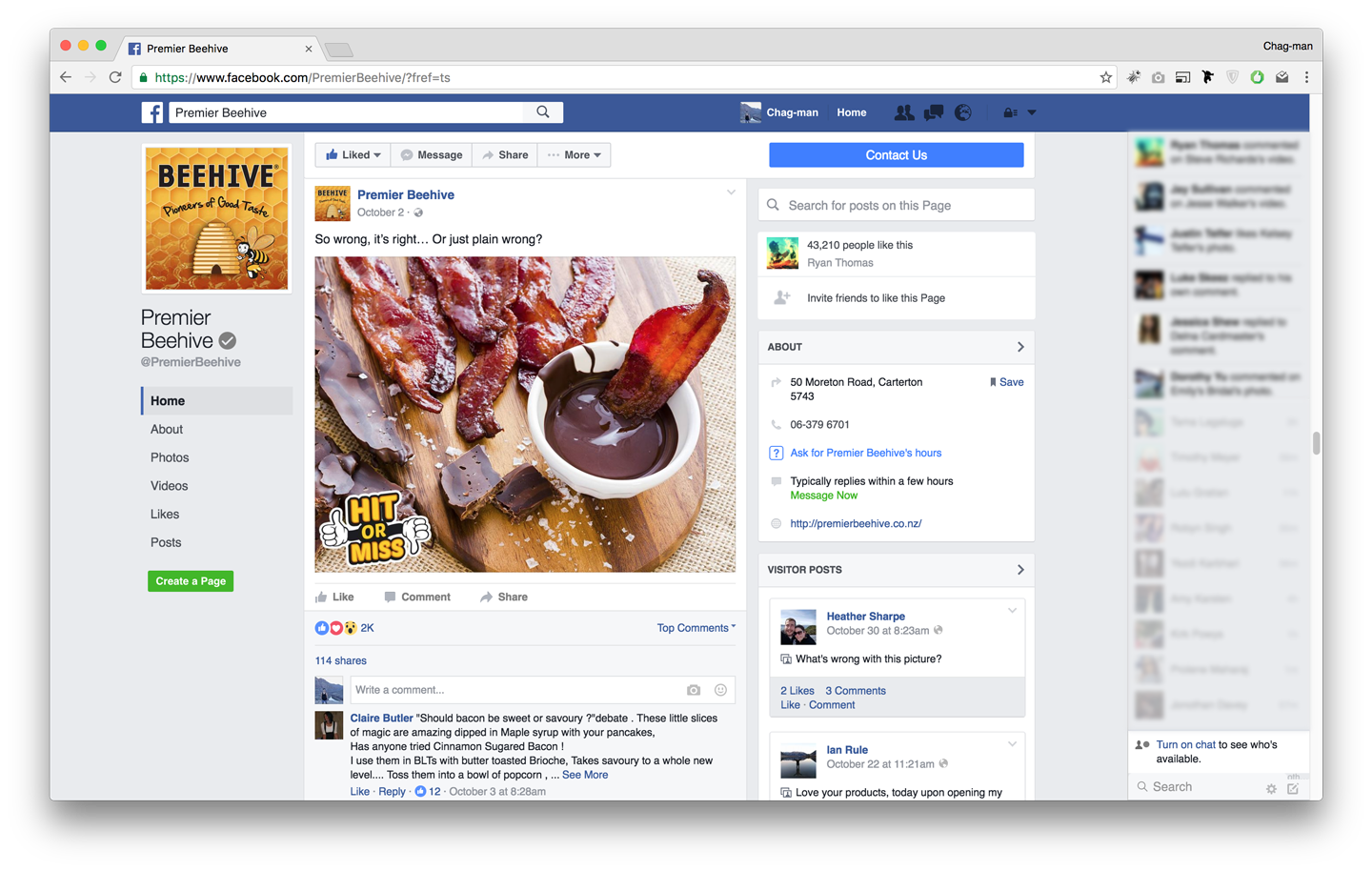This screenshot has height=871, width=1372.
Task: Click Home link in top bar
Action: (x=852, y=112)
